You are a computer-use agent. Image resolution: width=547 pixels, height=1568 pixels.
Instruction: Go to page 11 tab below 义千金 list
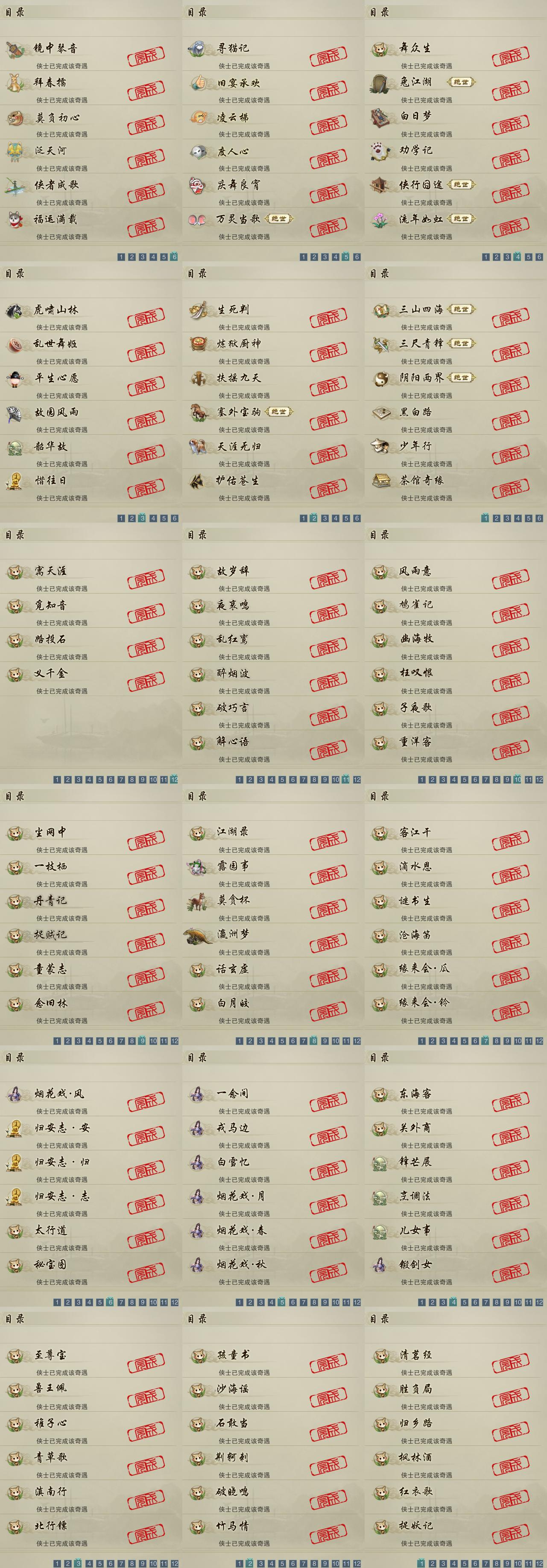[164, 779]
